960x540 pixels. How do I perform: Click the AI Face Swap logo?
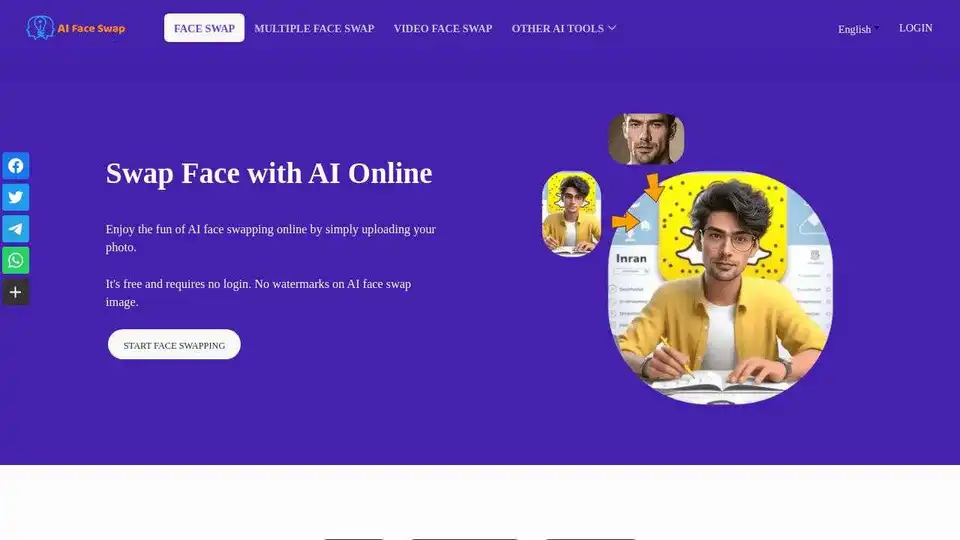(x=75, y=28)
